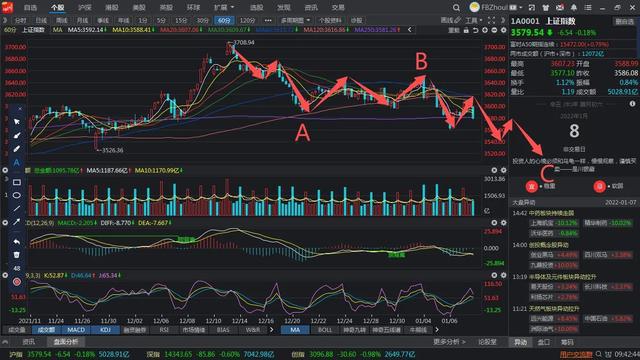Select the ellipse shape tool
This screenshot has width=640, height=360.
coord(17,195)
